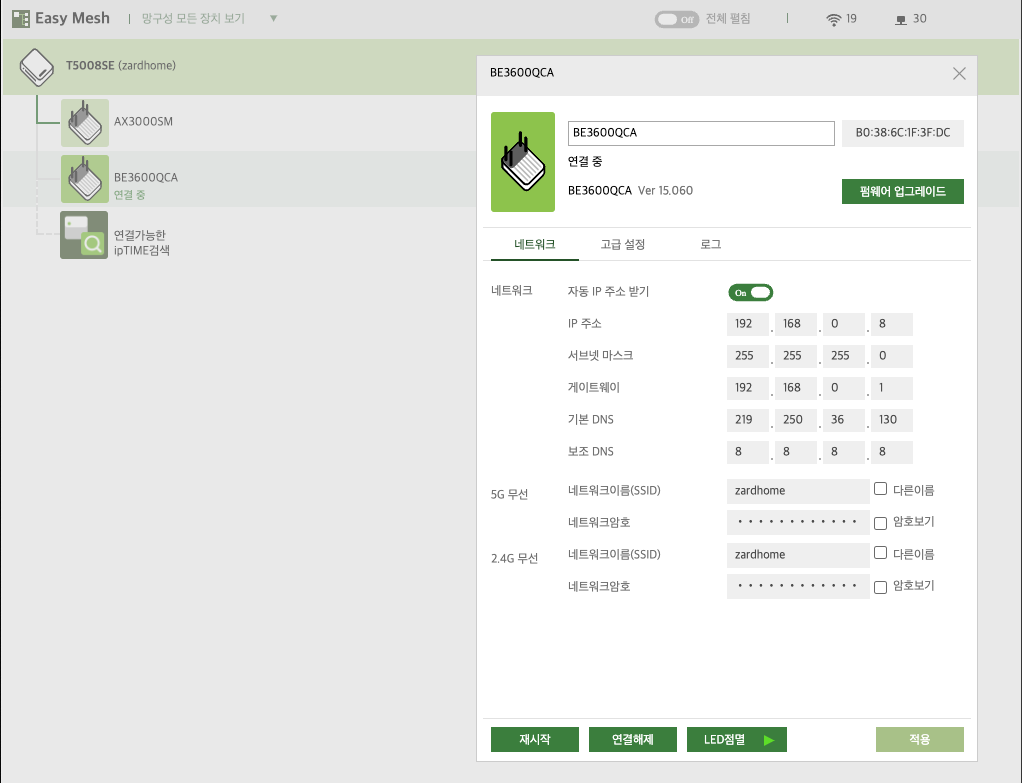Click the wireless client count Wi-Fi icon
This screenshot has width=1022, height=783.
tap(834, 20)
